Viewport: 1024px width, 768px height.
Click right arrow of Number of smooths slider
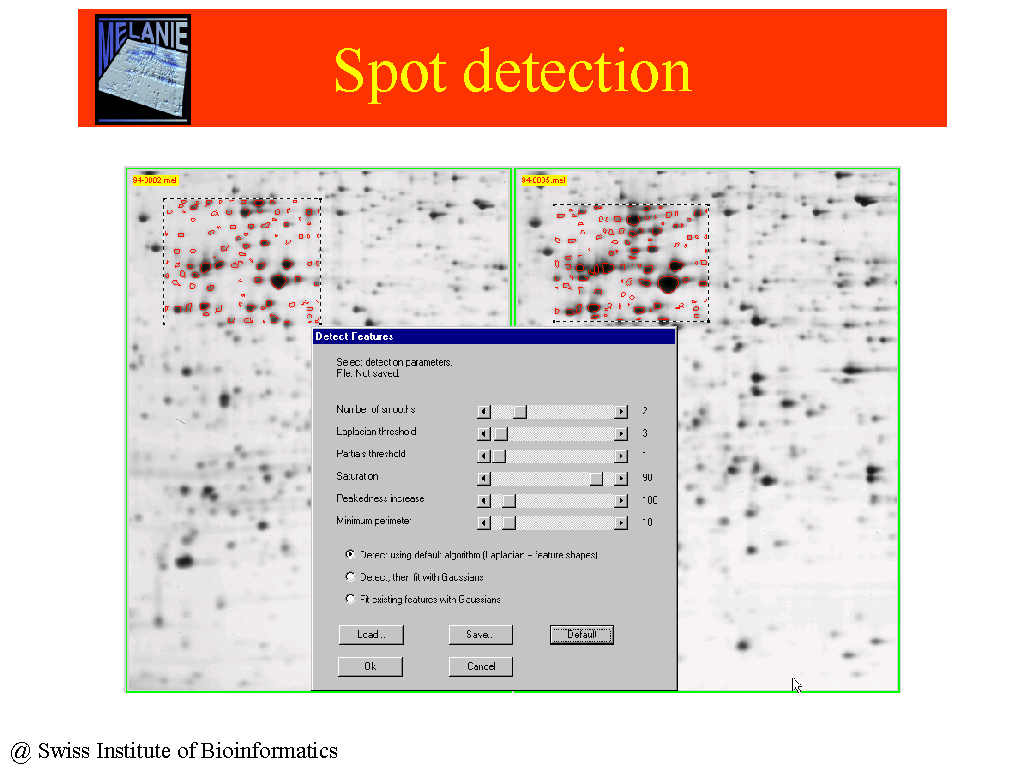coord(621,411)
